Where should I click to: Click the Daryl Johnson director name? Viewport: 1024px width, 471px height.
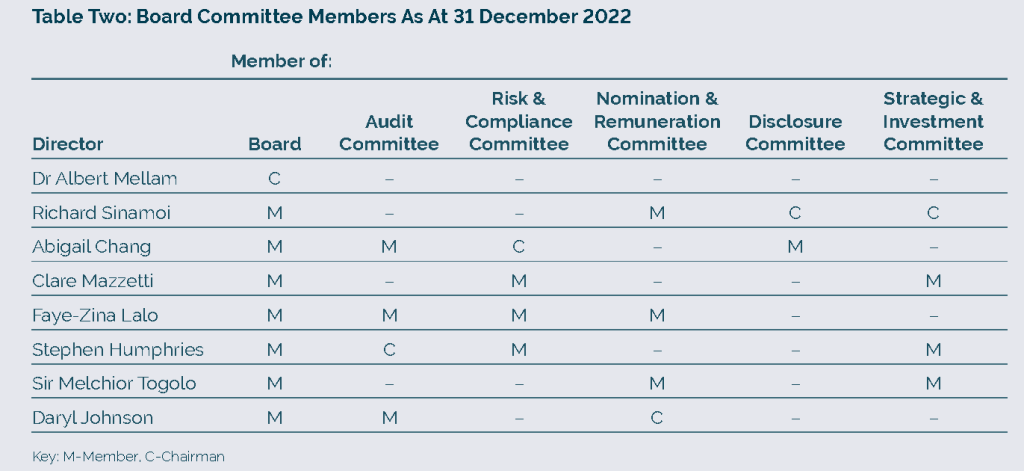92,417
